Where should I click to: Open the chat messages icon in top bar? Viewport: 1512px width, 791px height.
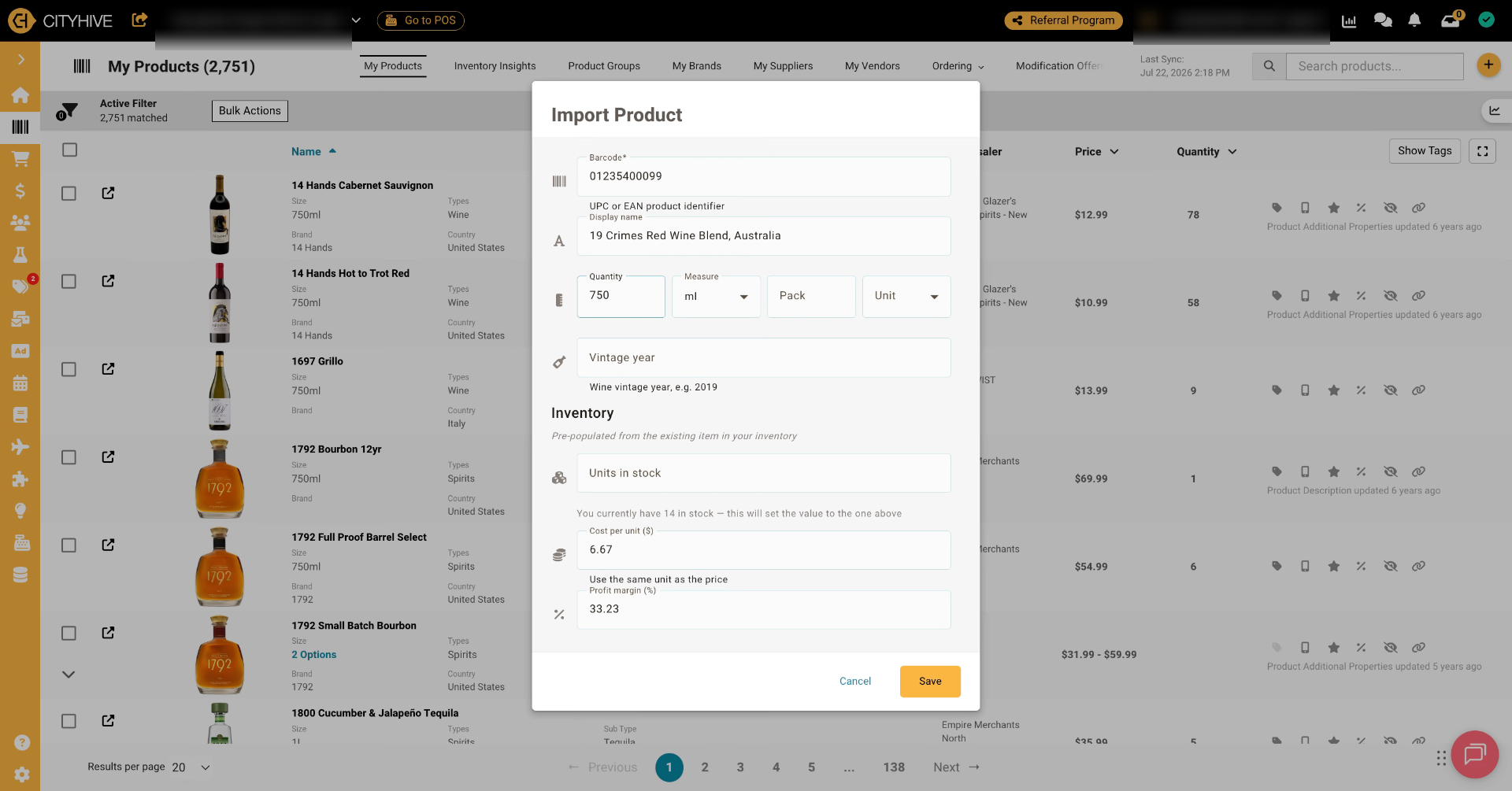pyautogui.click(x=1383, y=20)
